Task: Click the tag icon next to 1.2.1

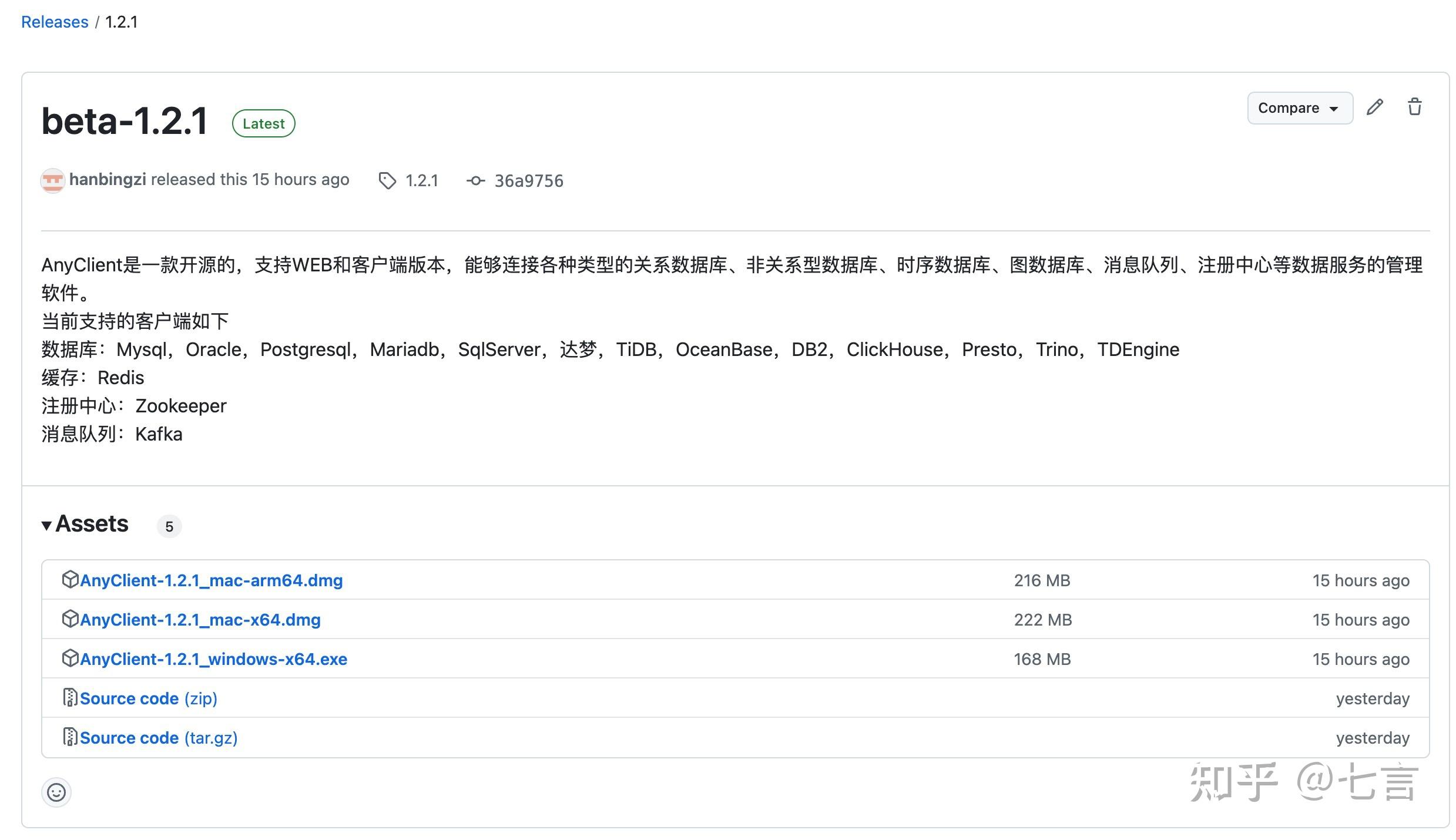Action: pyautogui.click(x=388, y=180)
